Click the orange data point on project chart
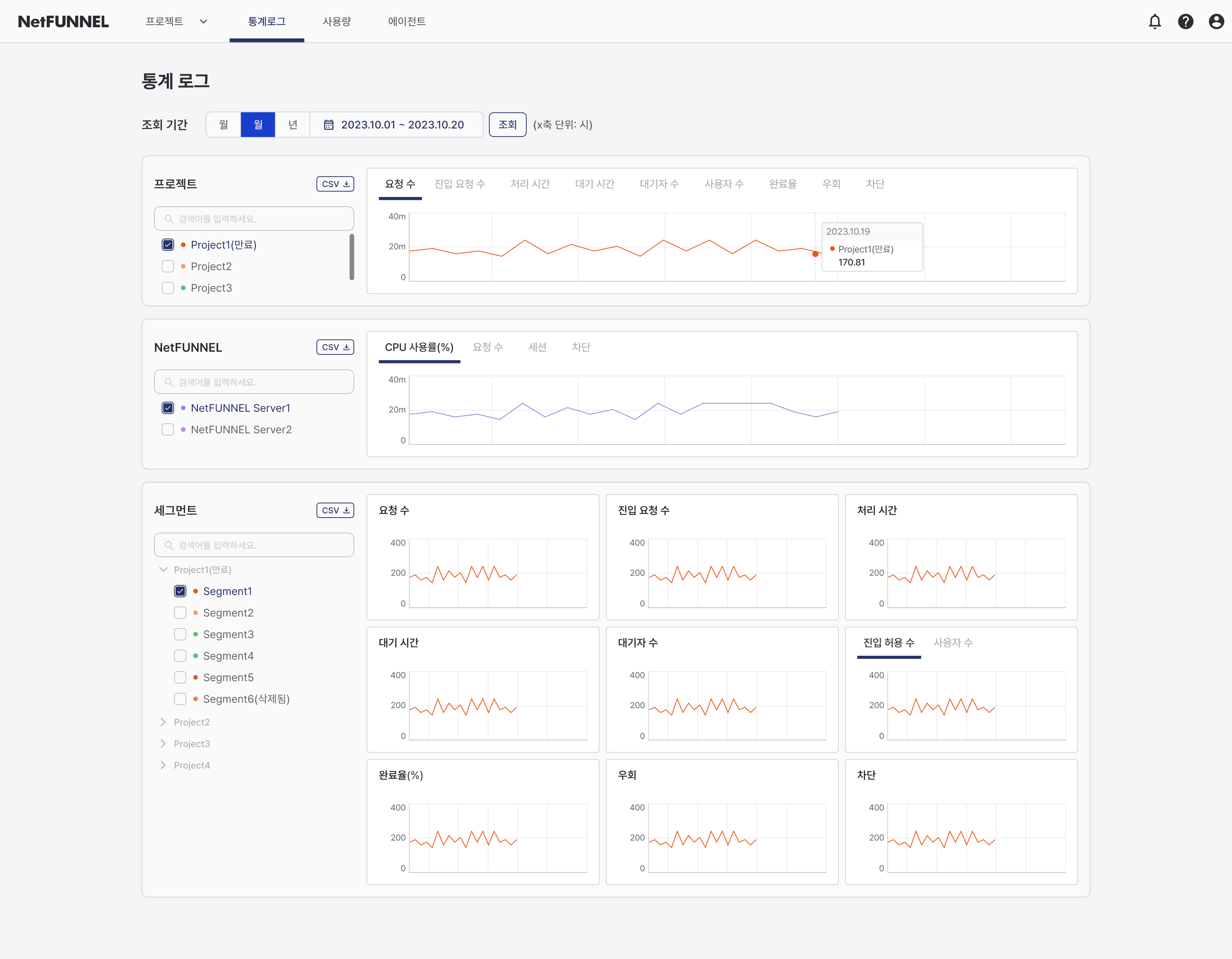 tap(815, 254)
